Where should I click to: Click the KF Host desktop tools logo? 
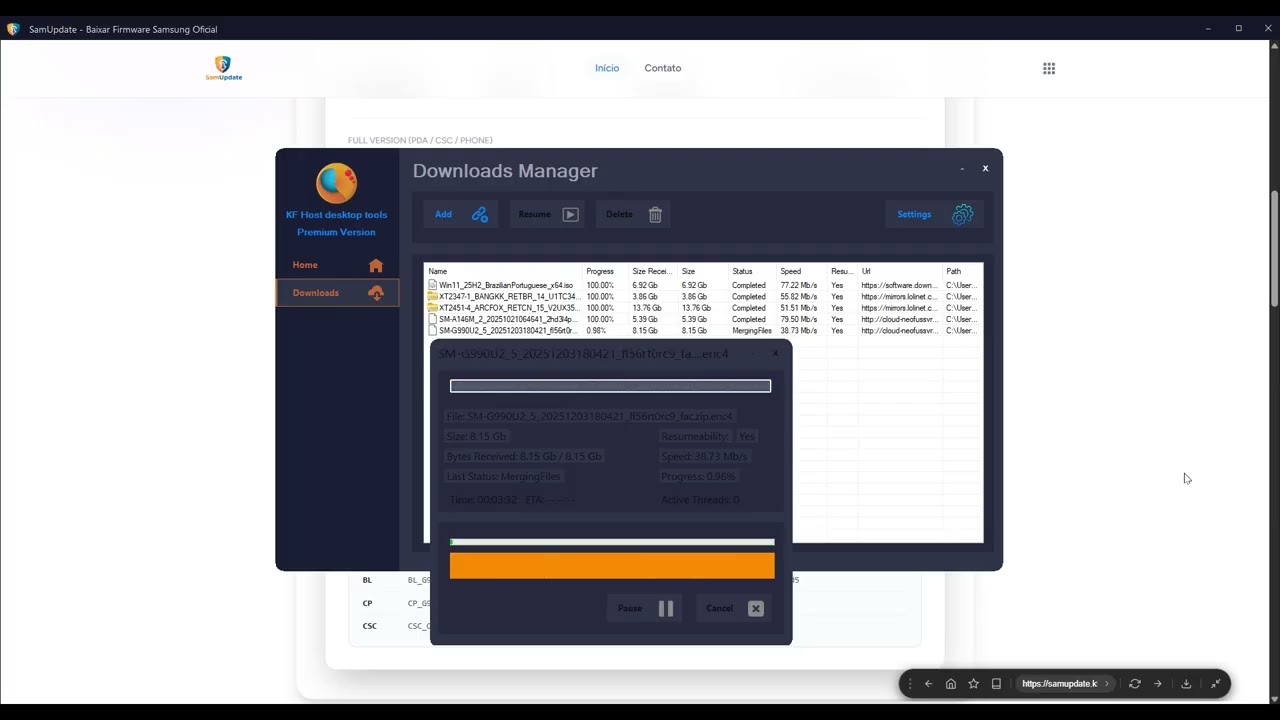pyautogui.click(x=336, y=183)
